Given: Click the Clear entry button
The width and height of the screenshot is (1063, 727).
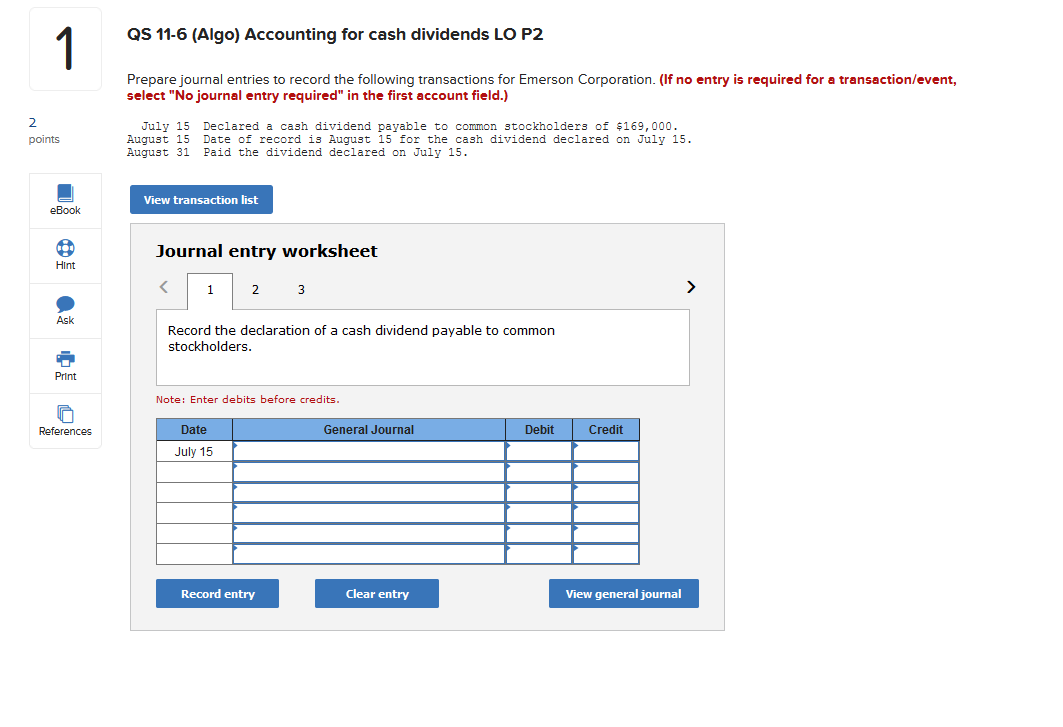Looking at the screenshot, I should [376, 593].
